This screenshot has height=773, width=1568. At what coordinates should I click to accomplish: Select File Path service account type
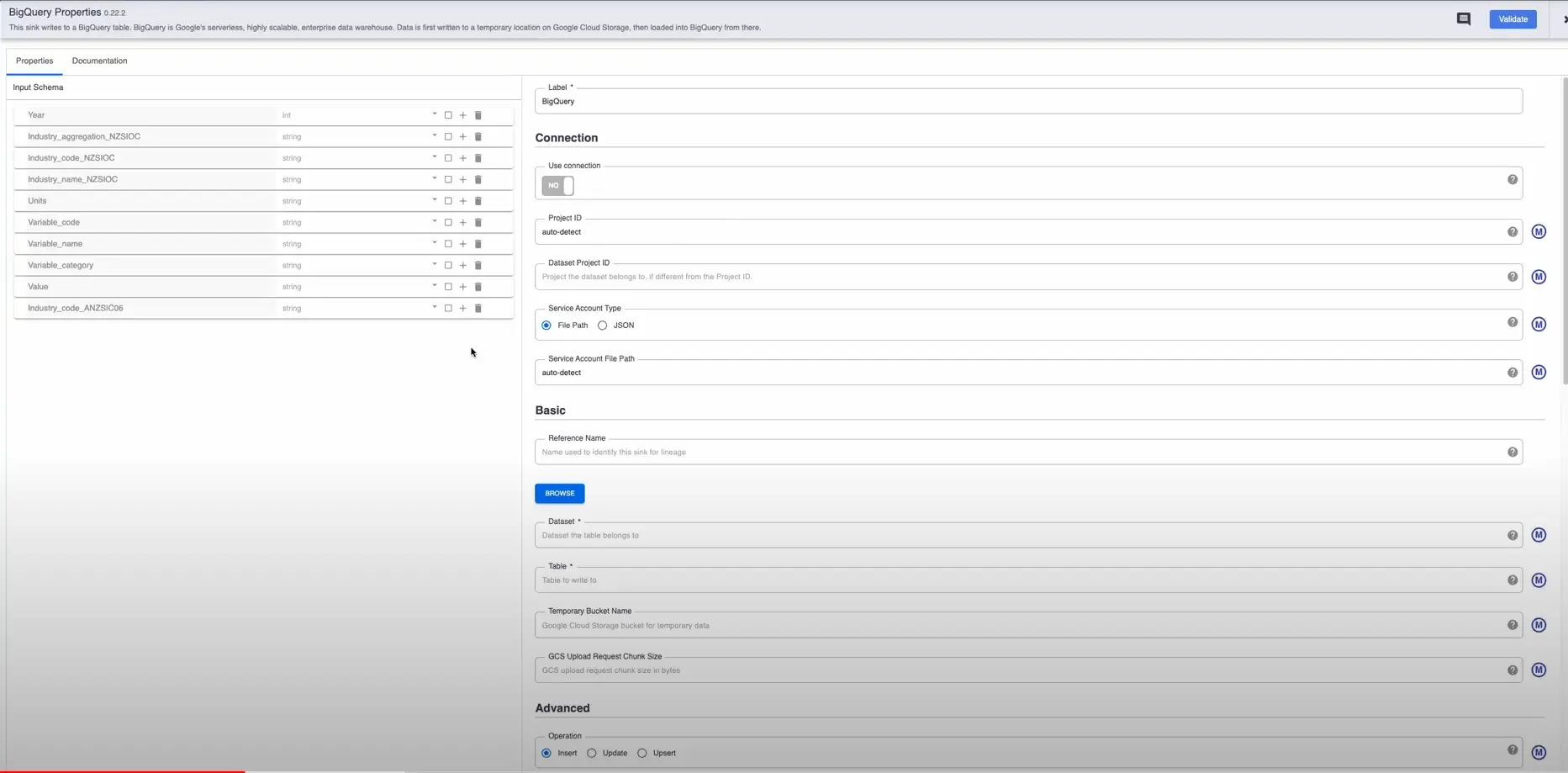click(x=546, y=326)
